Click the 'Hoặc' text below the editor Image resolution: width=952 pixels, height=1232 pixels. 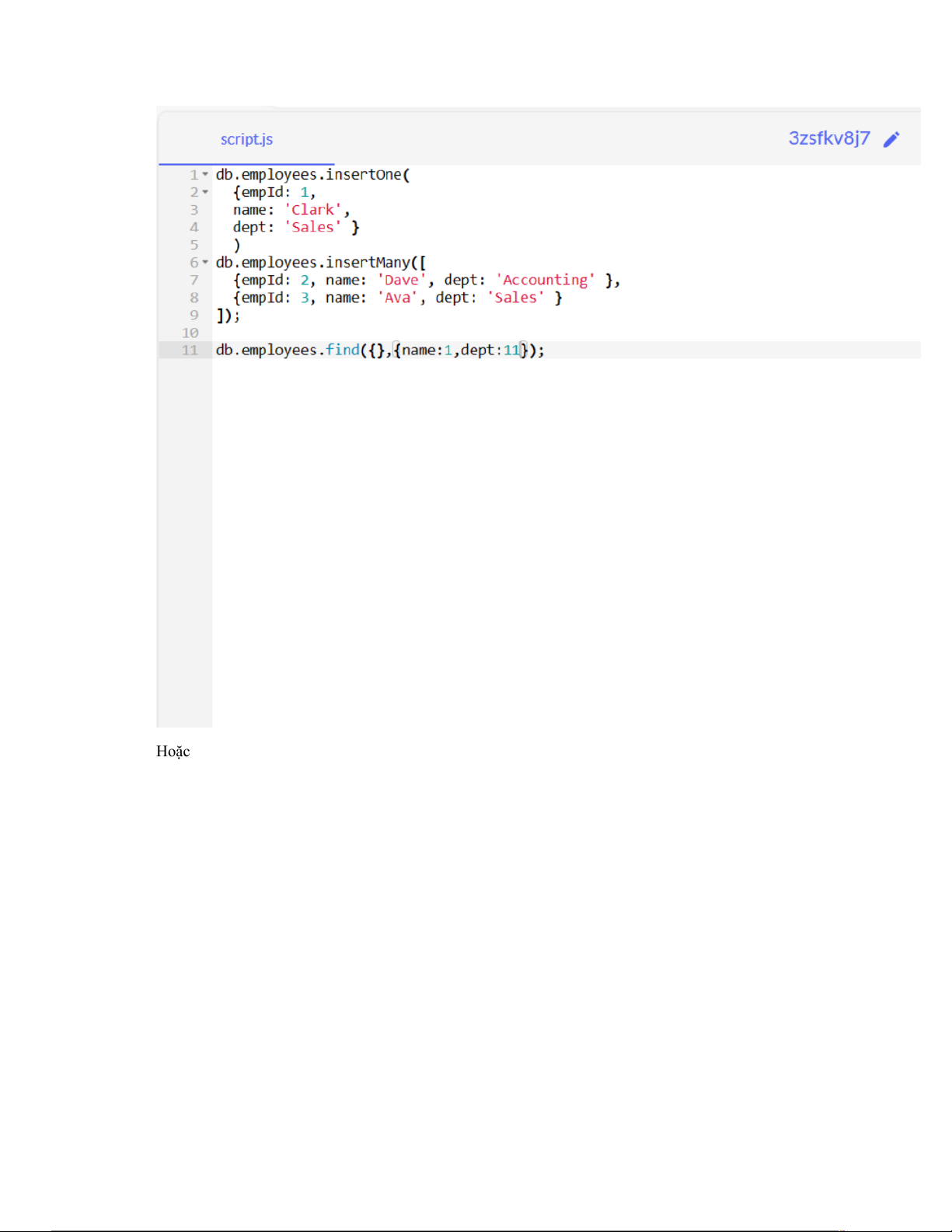pyautogui.click(x=173, y=752)
